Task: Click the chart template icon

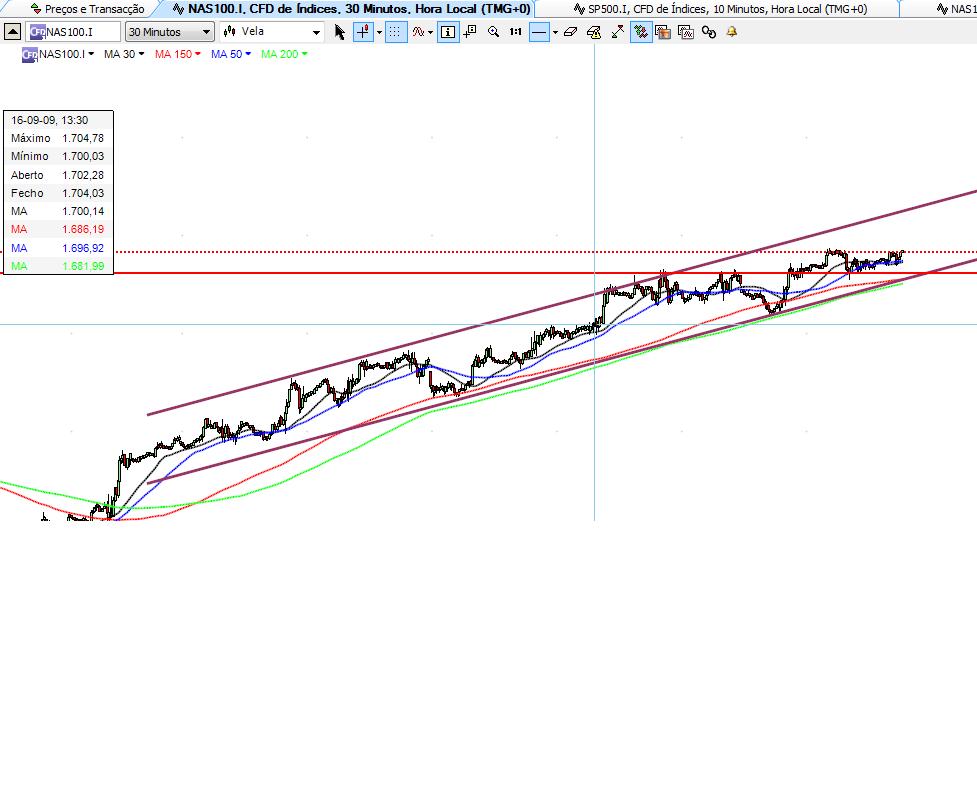Action: coord(663,32)
